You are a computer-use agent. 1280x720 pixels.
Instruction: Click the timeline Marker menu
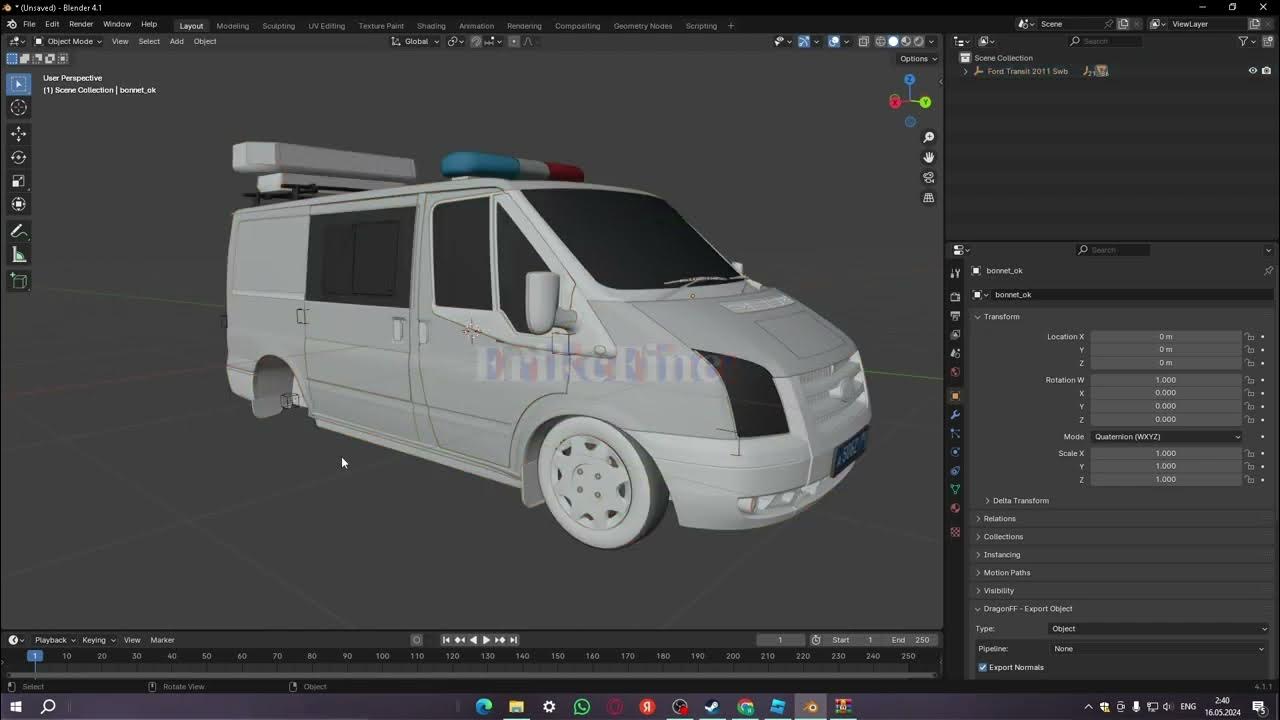click(162, 640)
